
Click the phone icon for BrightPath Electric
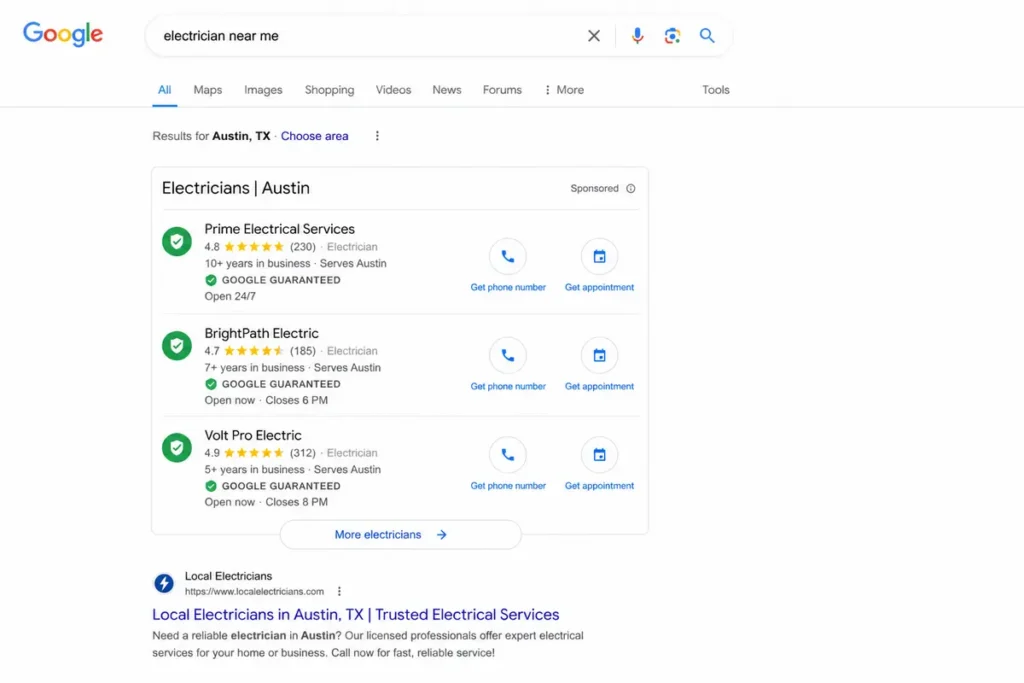[x=507, y=356]
